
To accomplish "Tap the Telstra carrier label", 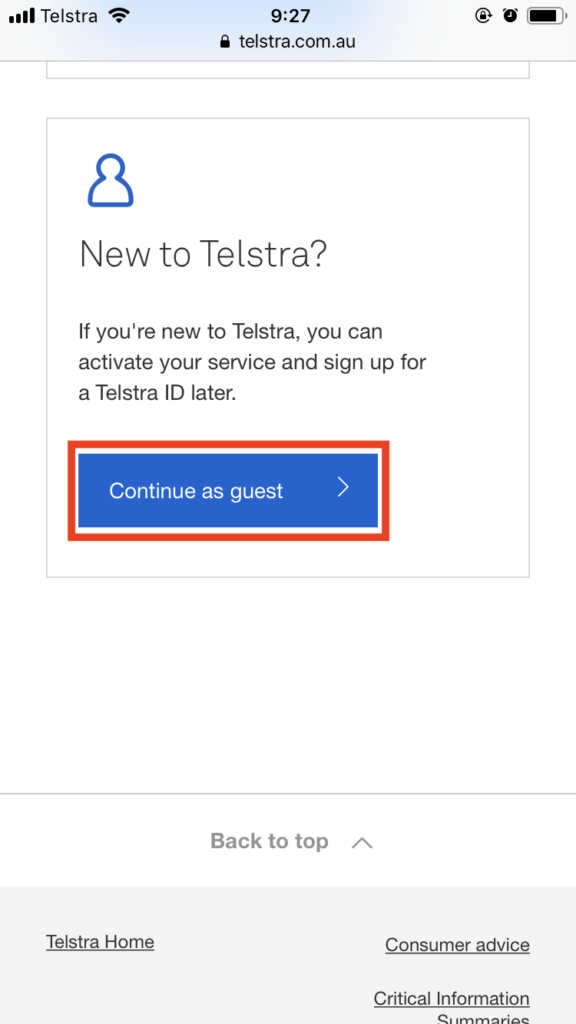I will 71,15.
